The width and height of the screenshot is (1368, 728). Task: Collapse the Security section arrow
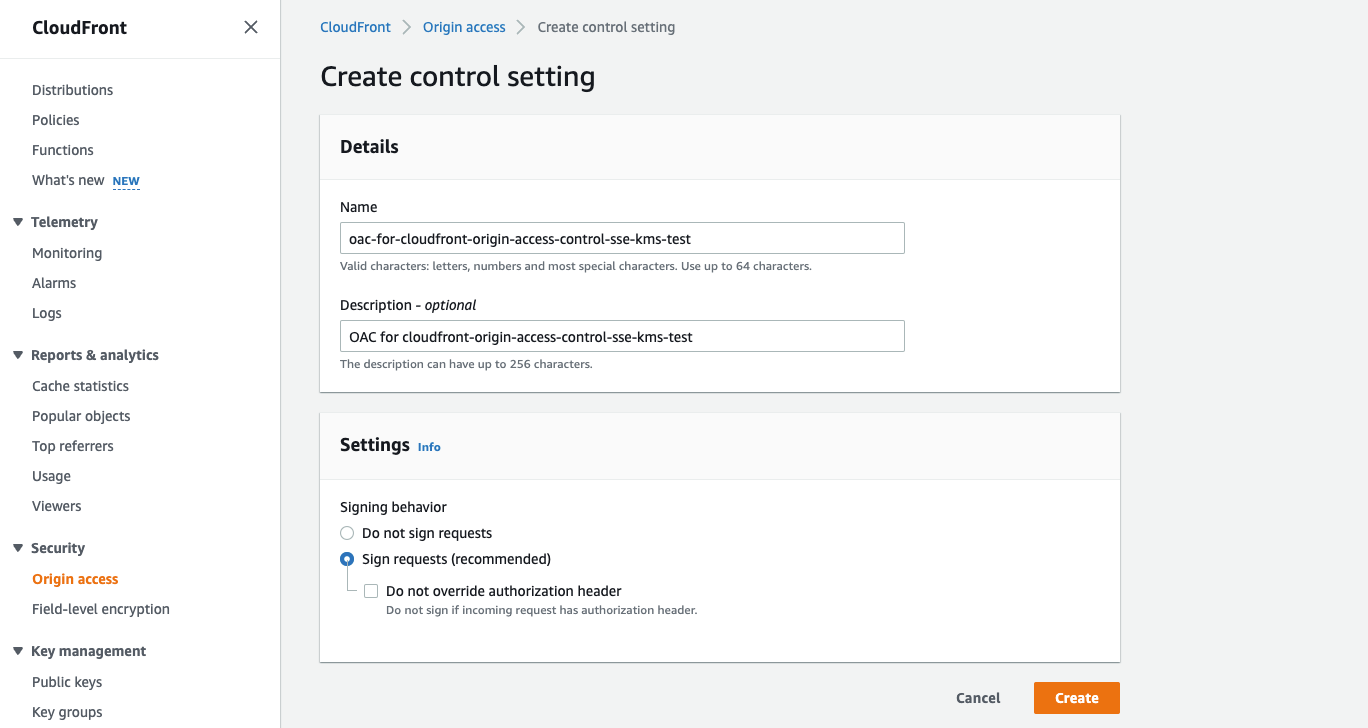pos(18,548)
